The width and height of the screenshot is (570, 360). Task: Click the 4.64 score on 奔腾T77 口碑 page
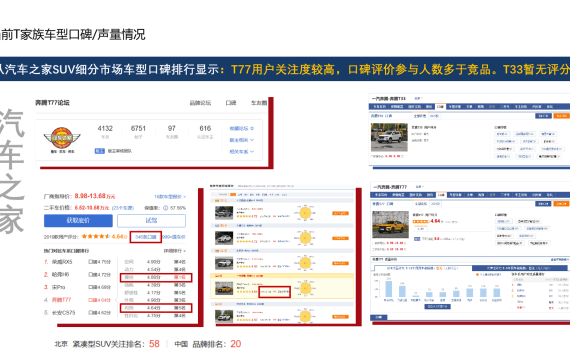coord(435,221)
